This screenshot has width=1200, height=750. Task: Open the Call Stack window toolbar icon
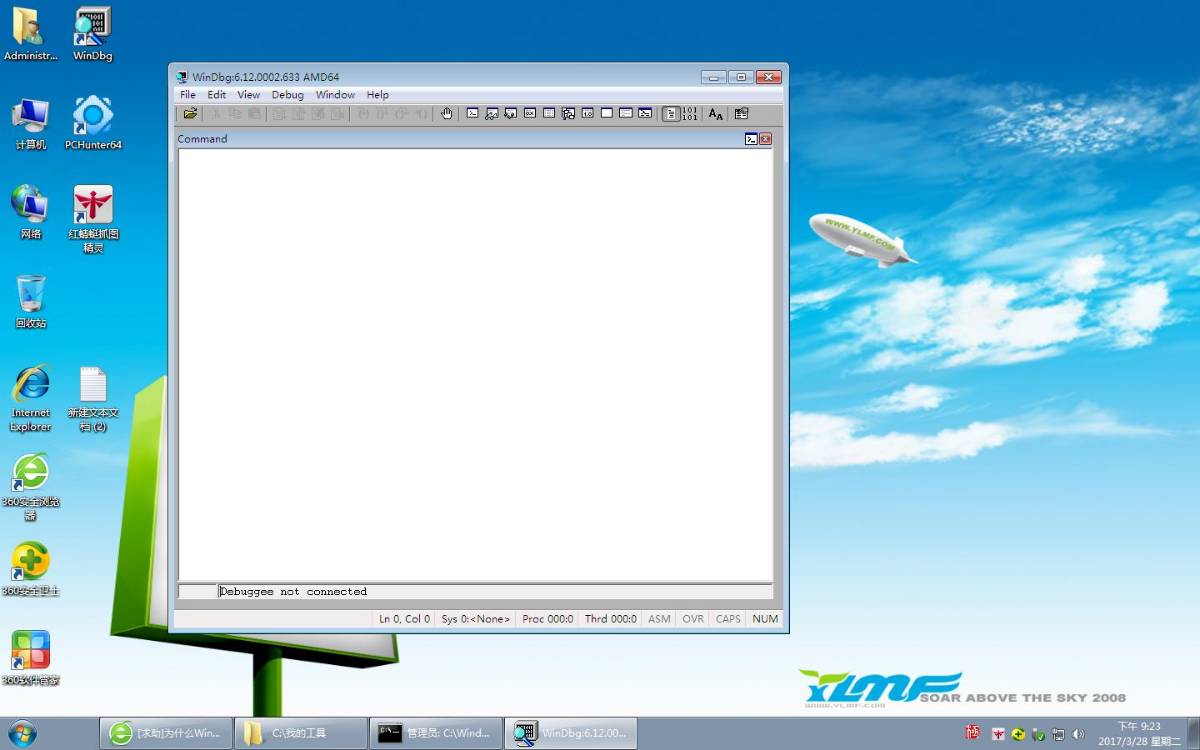point(568,113)
